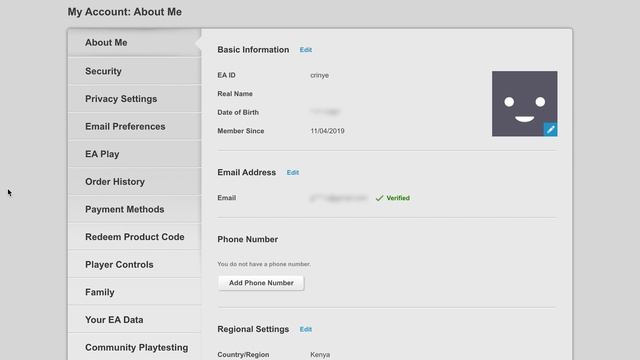This screenshot has width=640, height=360.
Task: Click the Phone Number heading
Action: point(248,239)
